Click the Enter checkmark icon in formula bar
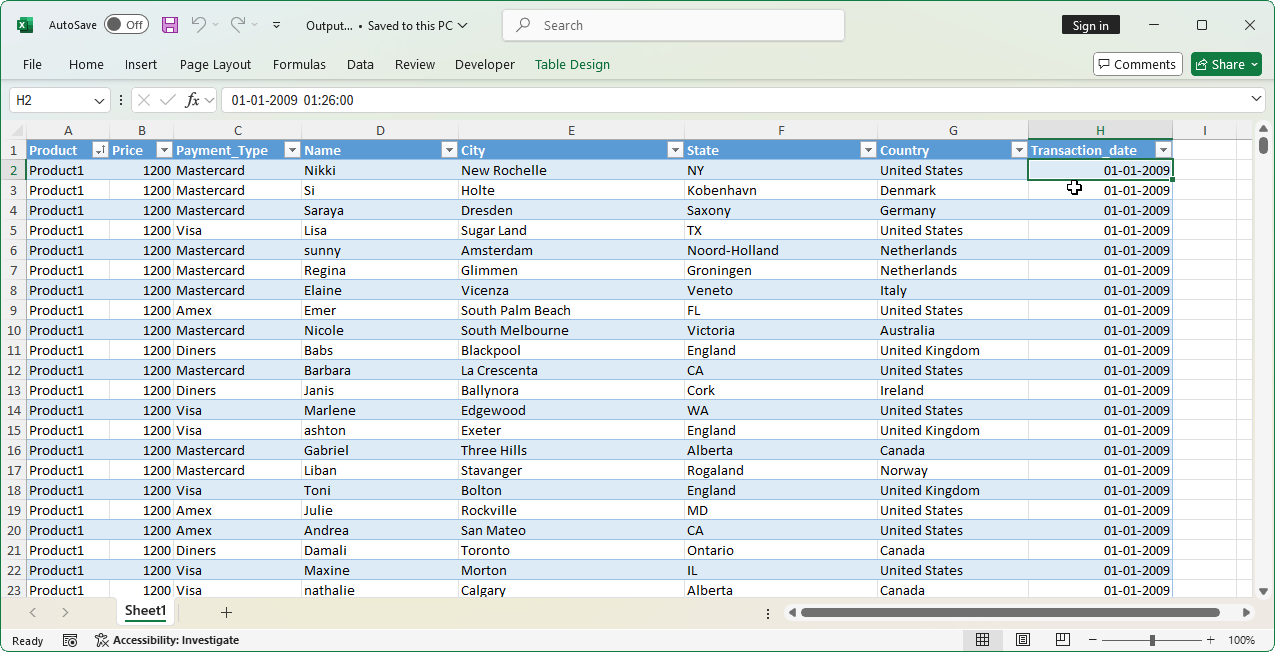 point(167,100)
